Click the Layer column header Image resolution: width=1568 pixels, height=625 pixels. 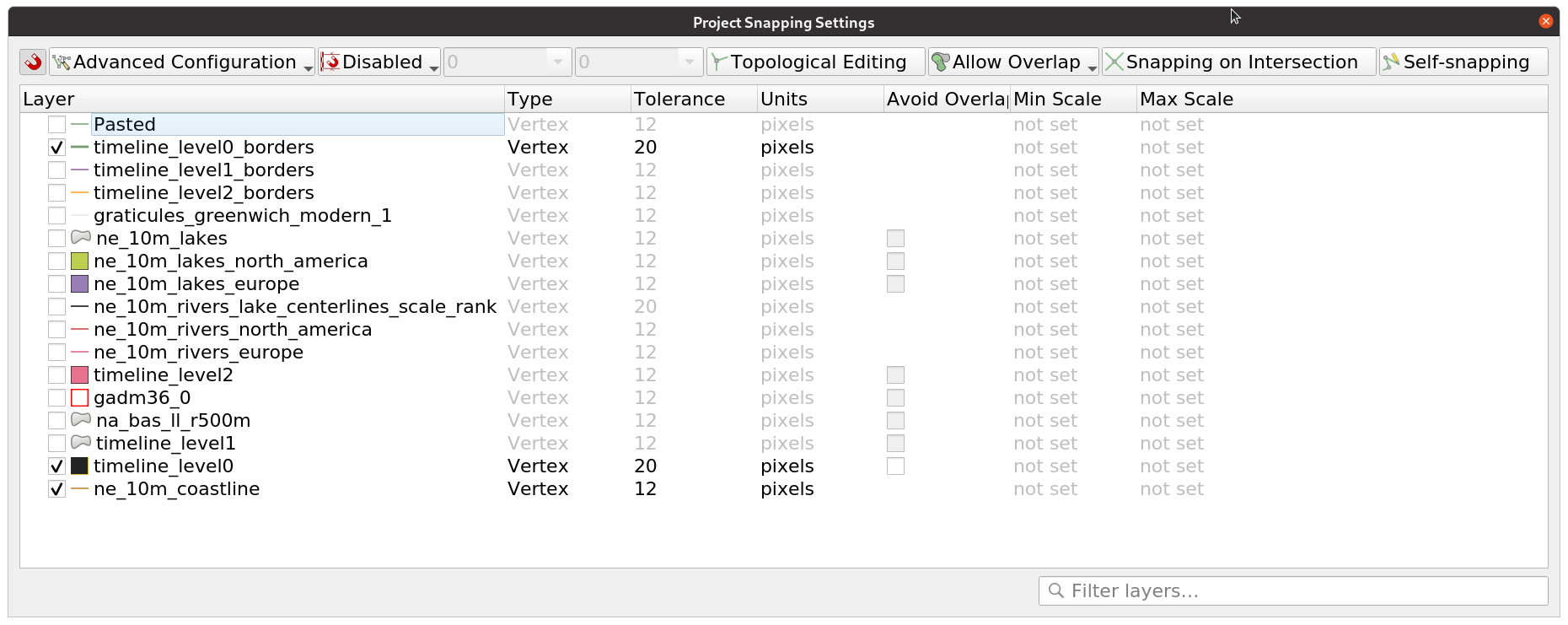pos(50,99)
